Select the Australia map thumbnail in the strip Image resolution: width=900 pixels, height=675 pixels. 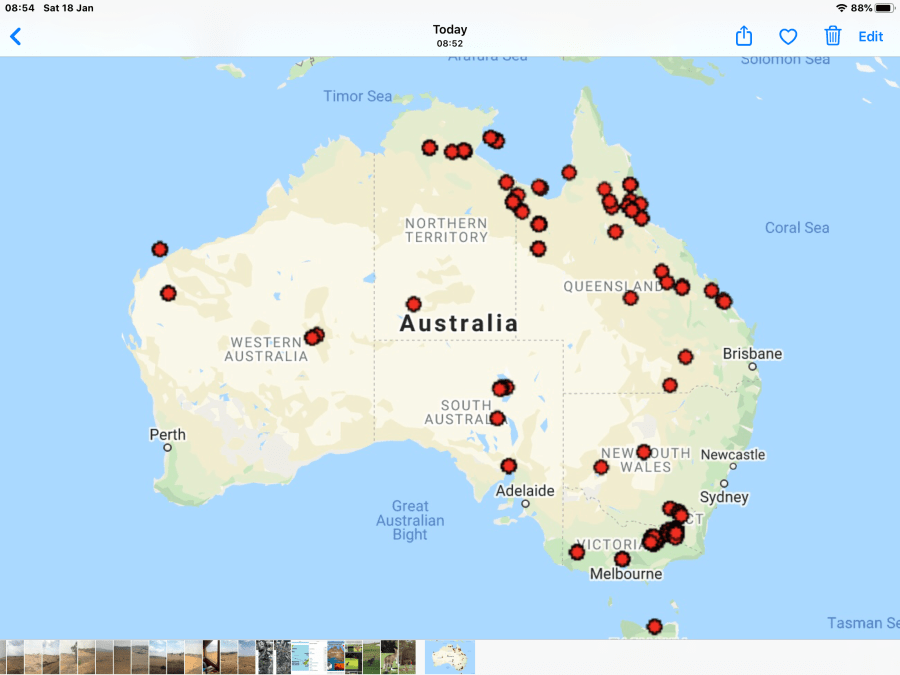point(450,657)
